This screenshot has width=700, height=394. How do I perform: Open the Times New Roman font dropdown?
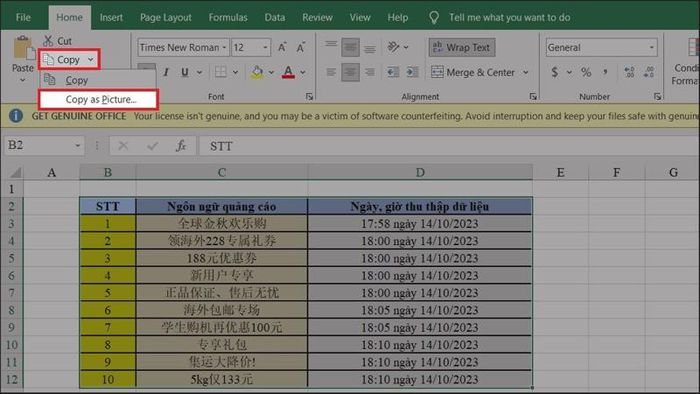(x=224, y=47)
